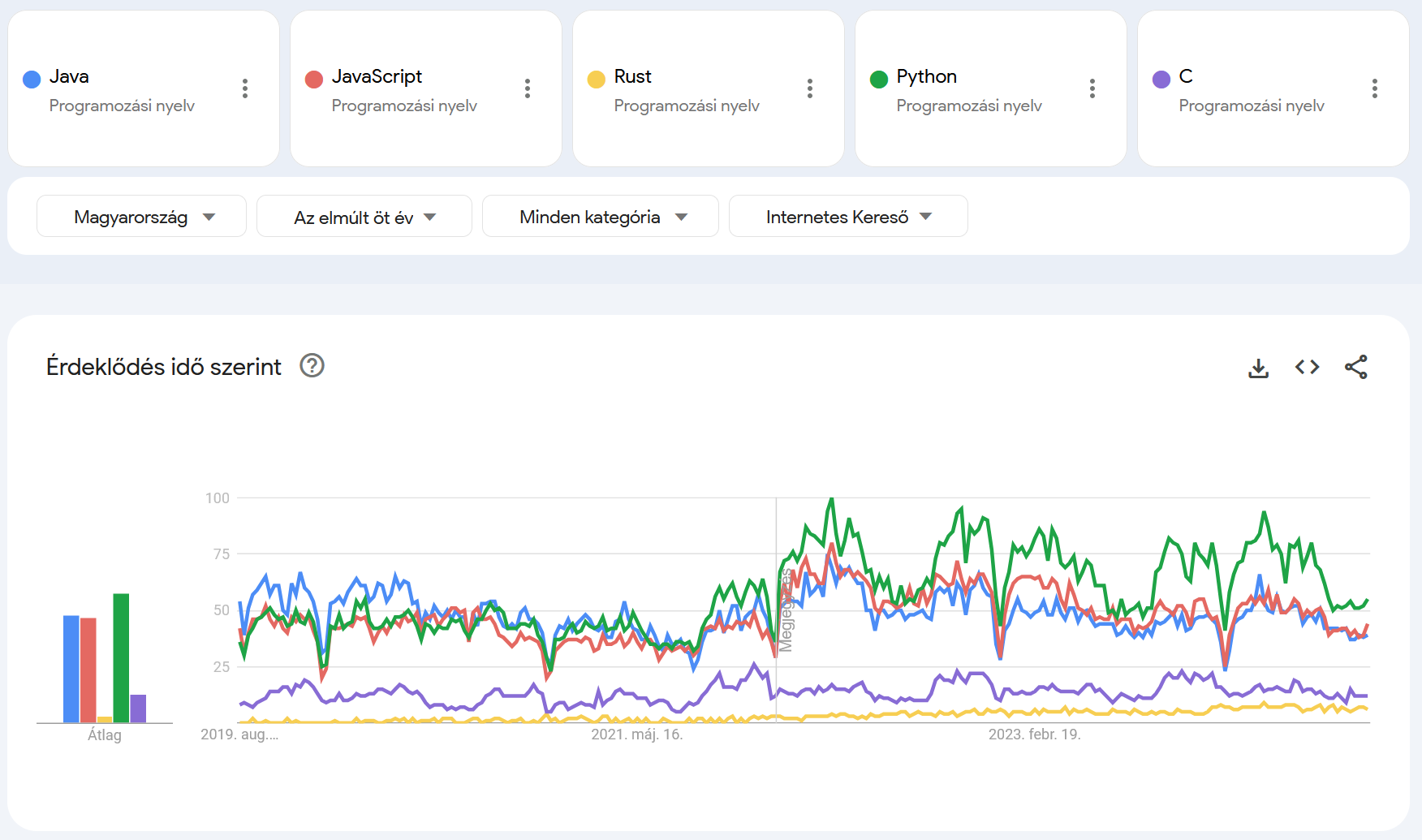1422x840 pixels.
Task: Open the C card three-dot menu
Action: coord(1375,88)
